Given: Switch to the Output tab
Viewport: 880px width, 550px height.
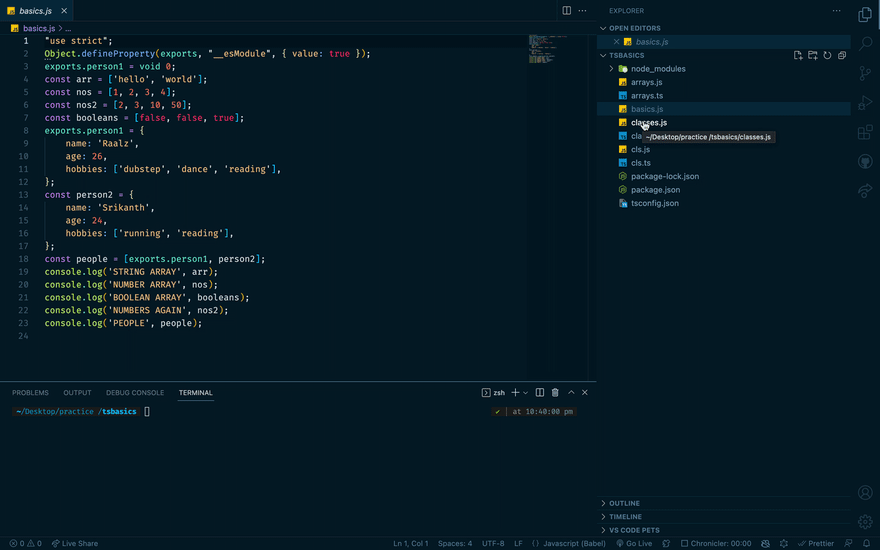Looking at the screenshot, I should (x=77, y=392).
